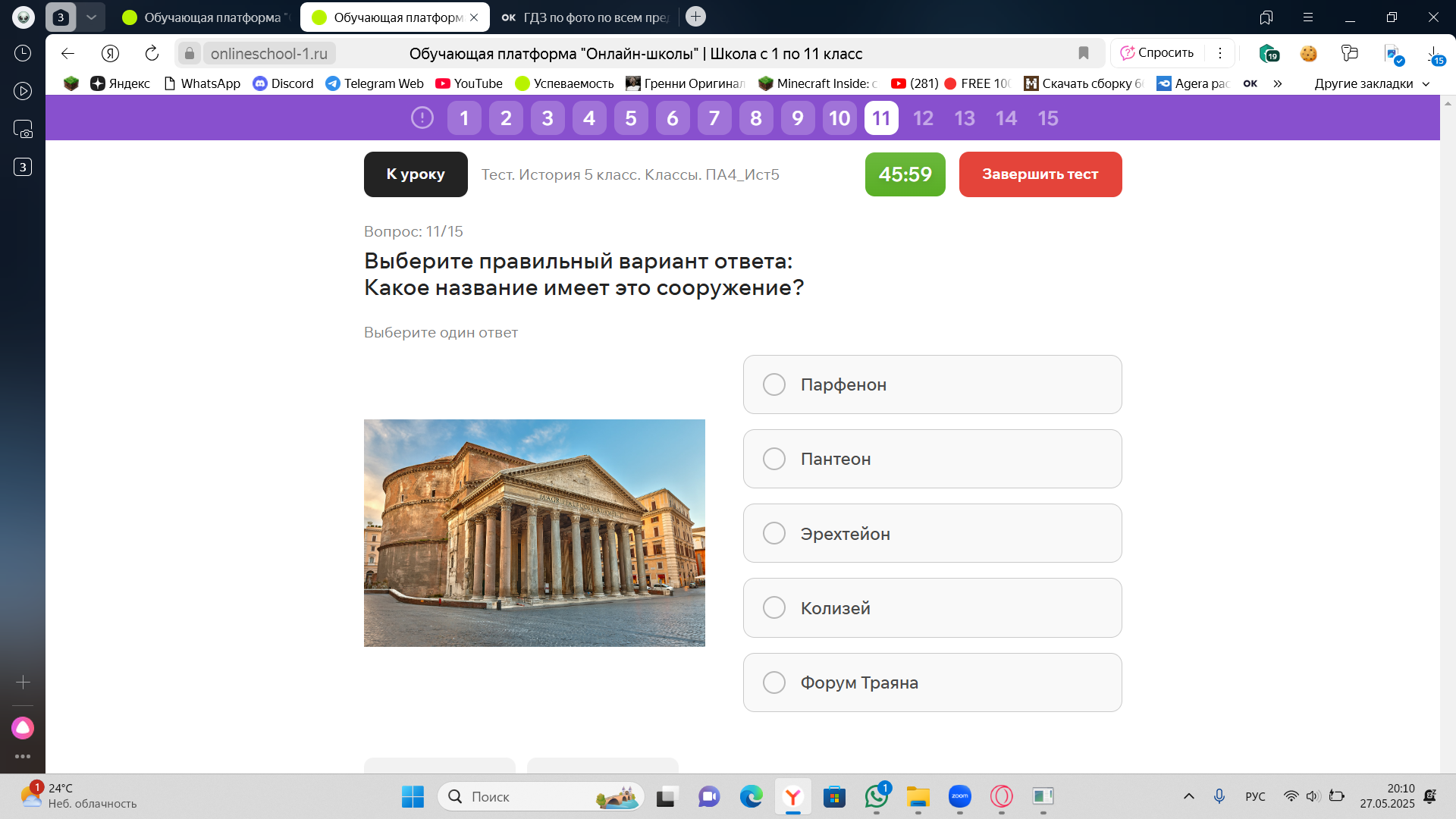
Task: Click the browser back arrow
Action: (x=67, y=53)
